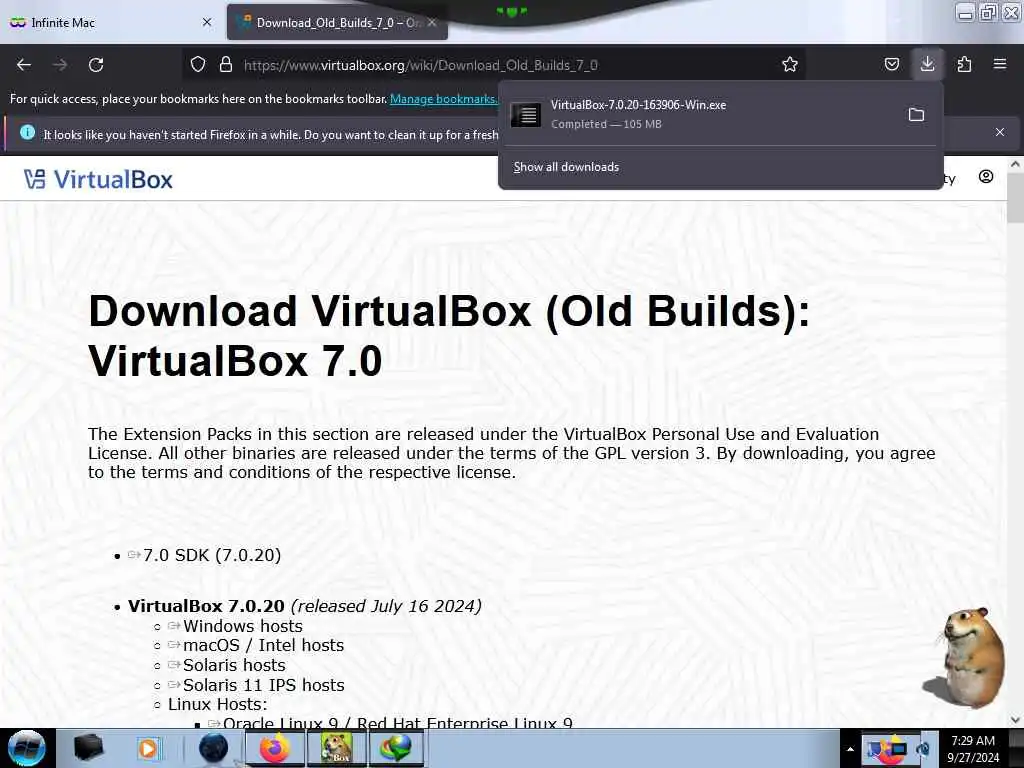Open the dark globe taskbar icon
Image resolution: width=1024 pixels, height=768 pixels.
click(x=213, y=748)
